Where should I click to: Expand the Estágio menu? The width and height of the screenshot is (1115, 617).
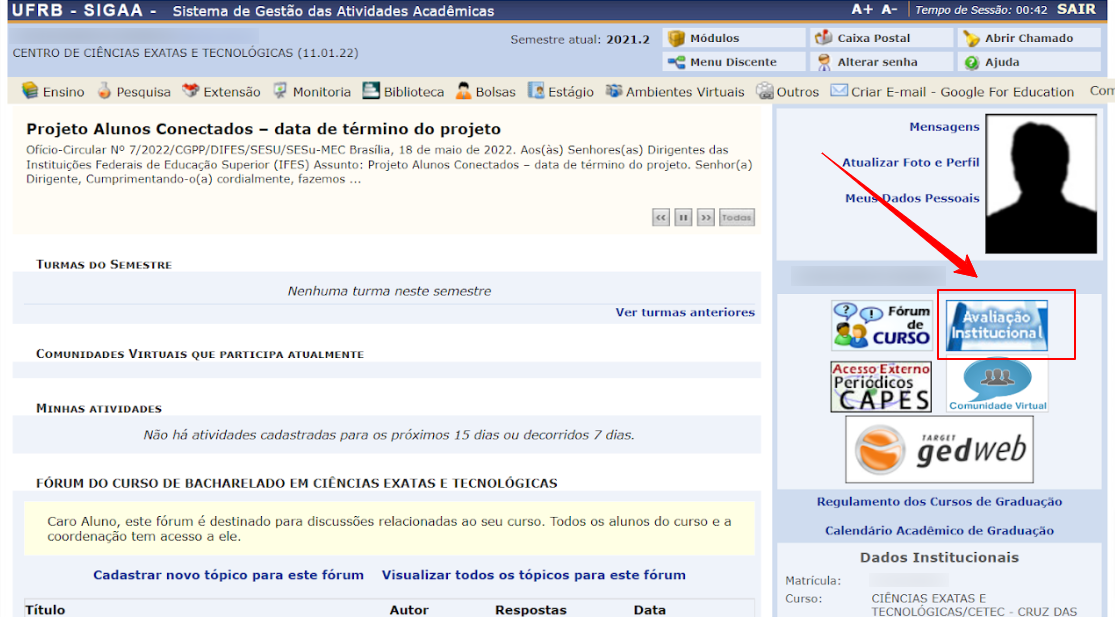[561, 92]
